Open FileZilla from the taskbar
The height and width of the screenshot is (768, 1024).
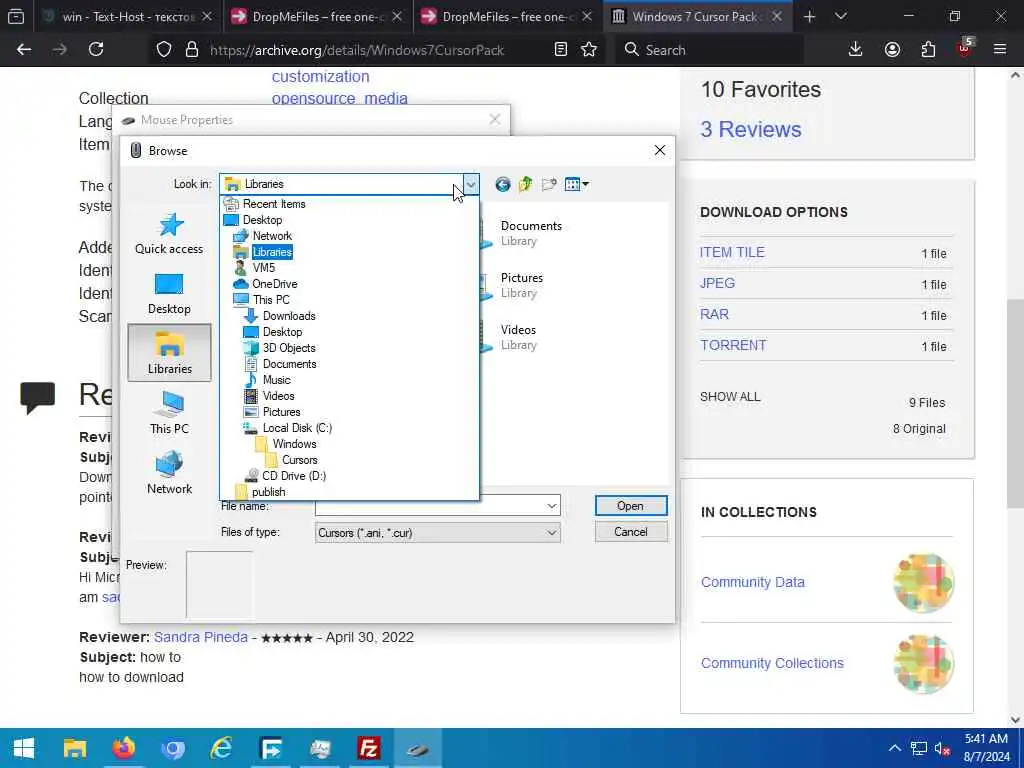point(369,748)
